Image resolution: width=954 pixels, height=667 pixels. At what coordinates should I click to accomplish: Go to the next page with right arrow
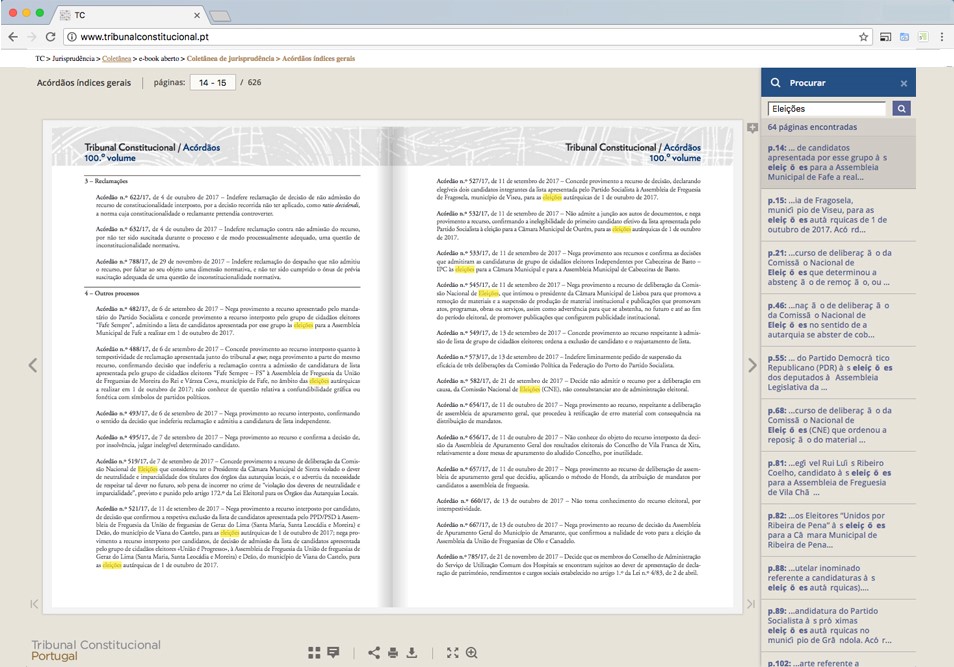(x=753, y=366)
